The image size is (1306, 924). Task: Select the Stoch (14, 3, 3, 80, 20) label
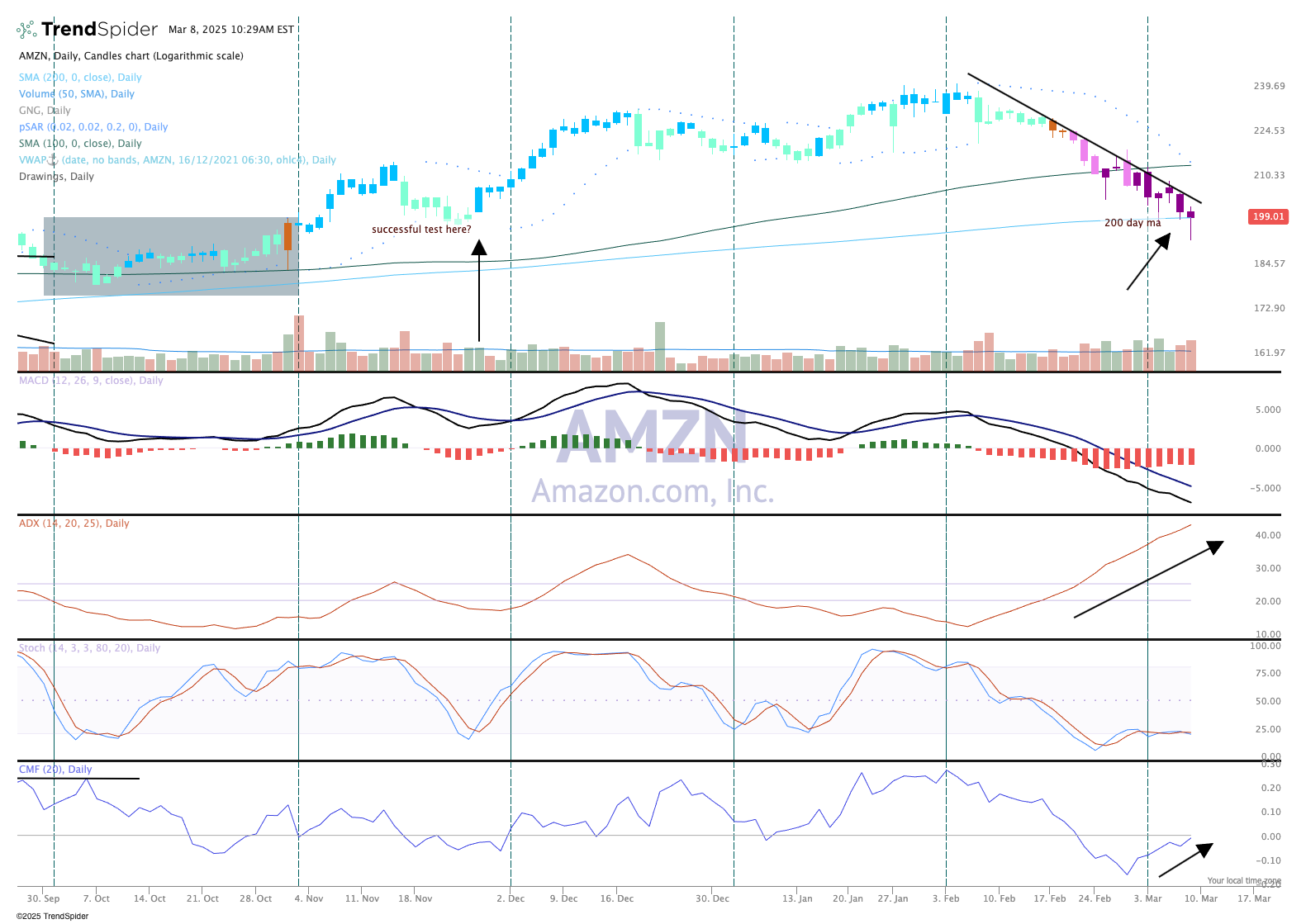pyautogui.click(x=89, y=648)
